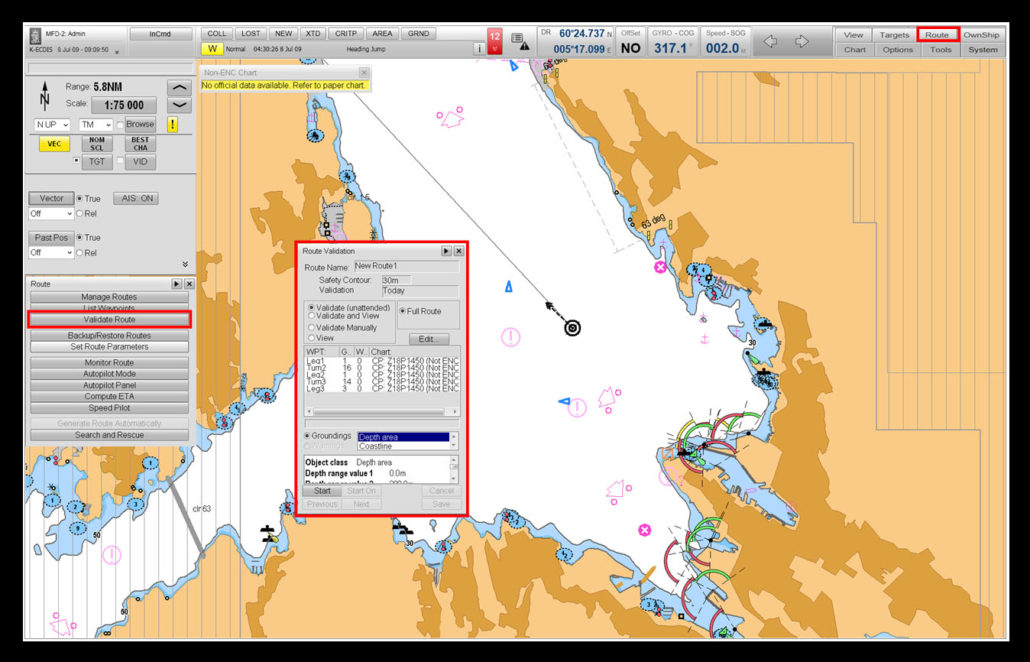Open the View menu
Image resolution: width=1030 pixels, height=662 pixels.
(853, 35)
